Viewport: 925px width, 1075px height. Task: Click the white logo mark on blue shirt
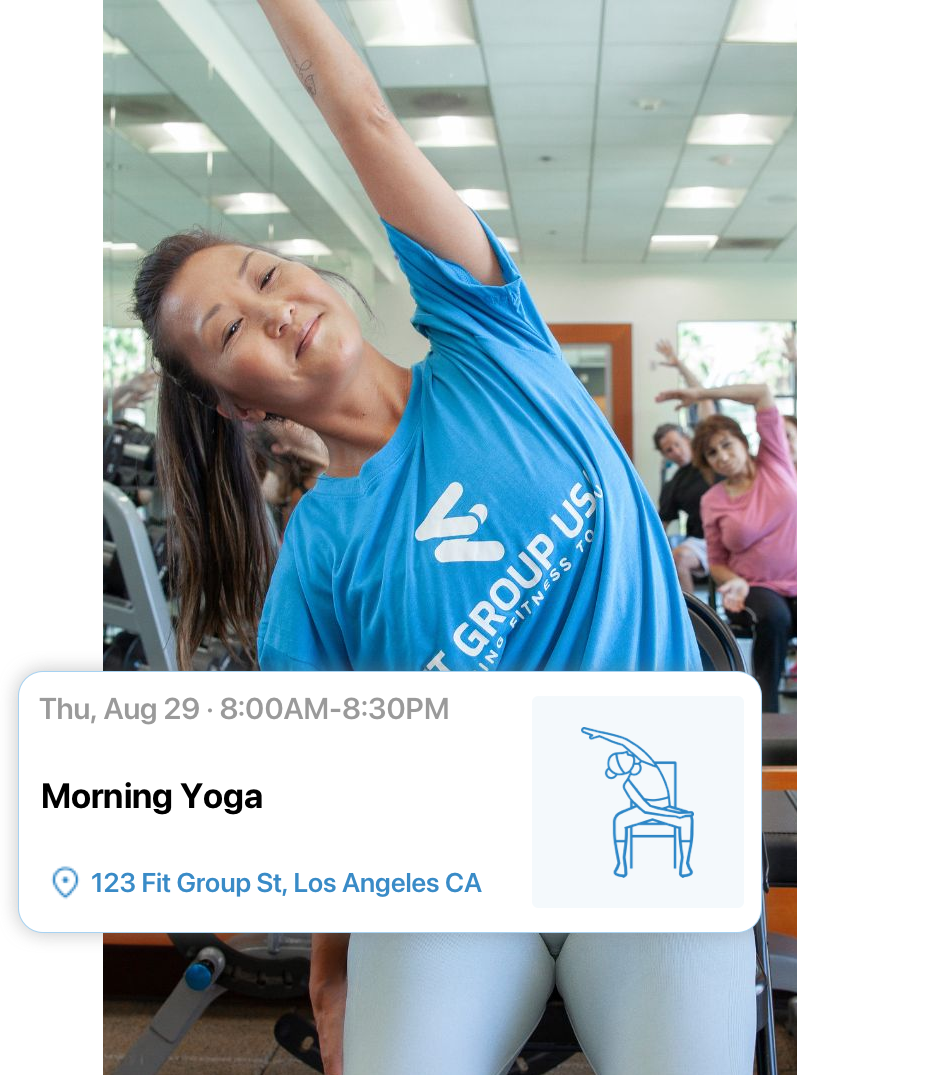(459, 523)
